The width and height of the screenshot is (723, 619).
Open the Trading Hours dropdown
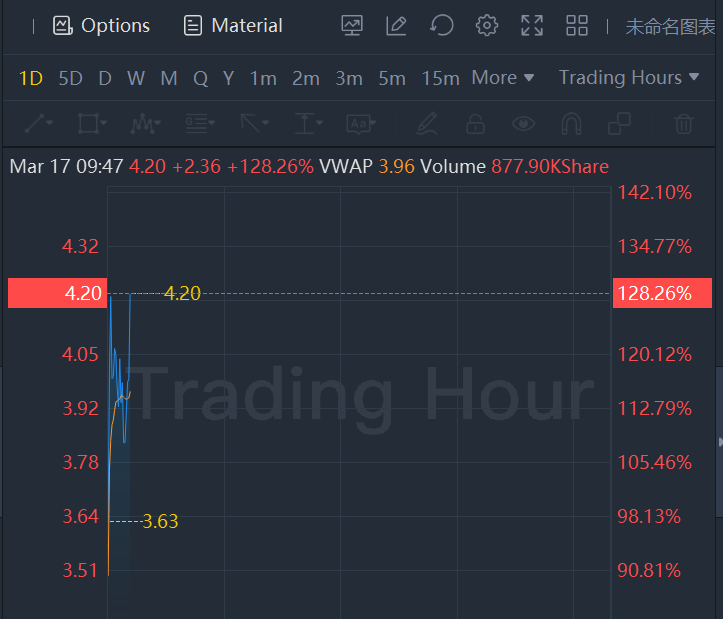coord(629,78)
